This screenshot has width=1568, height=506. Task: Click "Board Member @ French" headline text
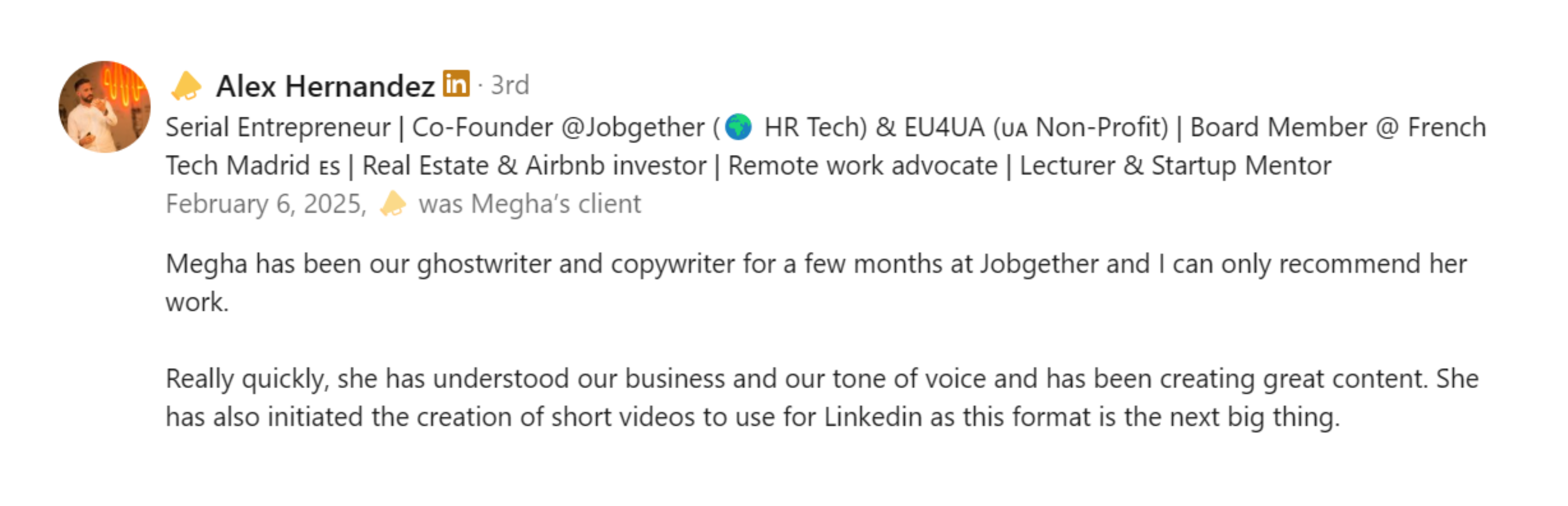click(x=1338, y=128)
